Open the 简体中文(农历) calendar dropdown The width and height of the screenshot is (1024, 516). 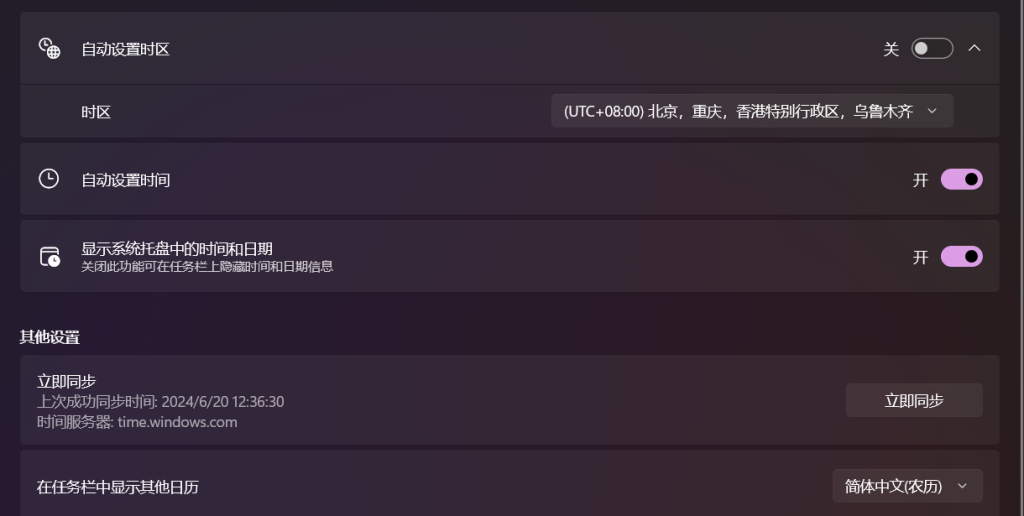point(895,486)
